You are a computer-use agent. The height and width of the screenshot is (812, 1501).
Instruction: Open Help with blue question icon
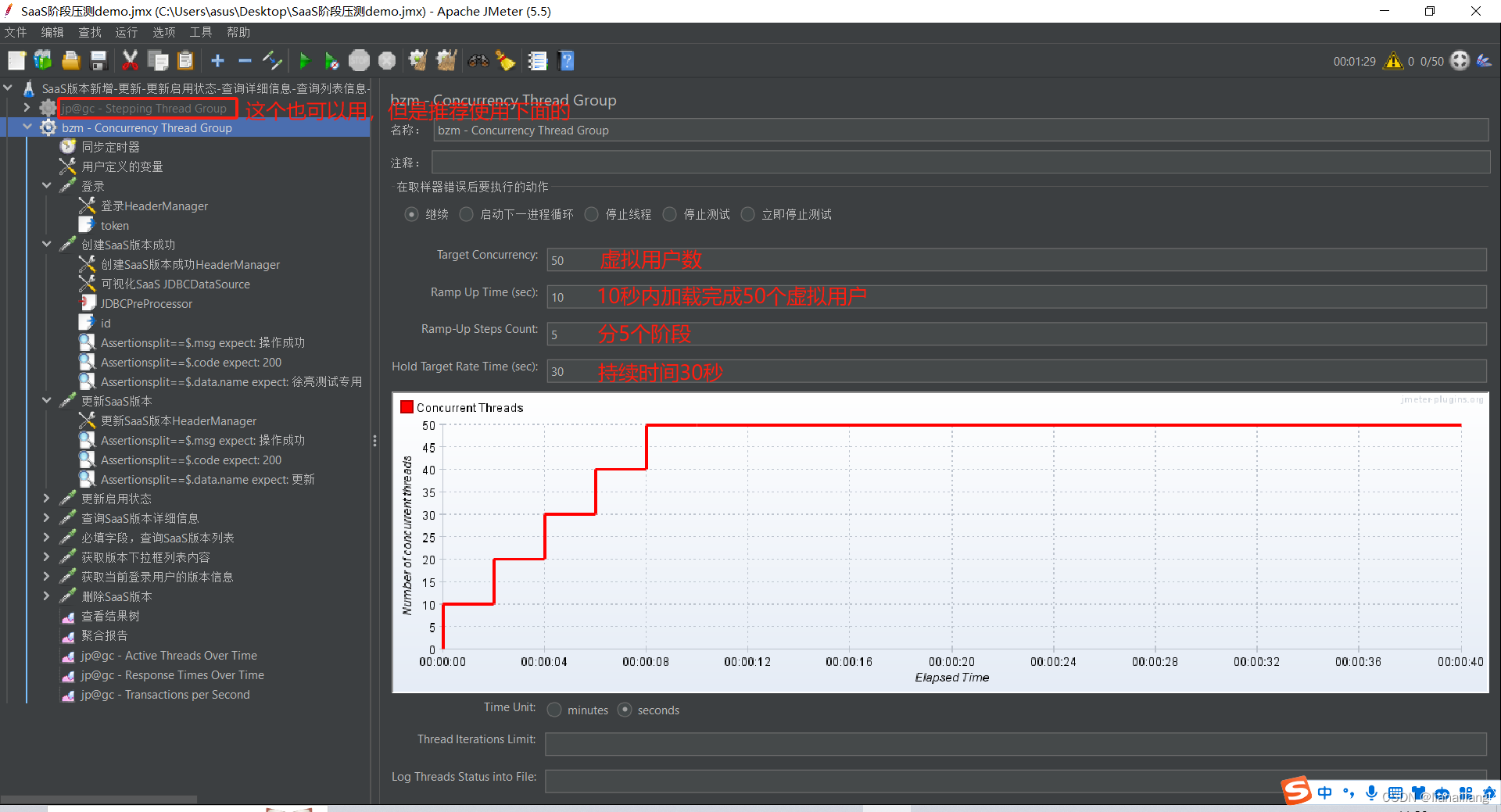coord(567,61)
